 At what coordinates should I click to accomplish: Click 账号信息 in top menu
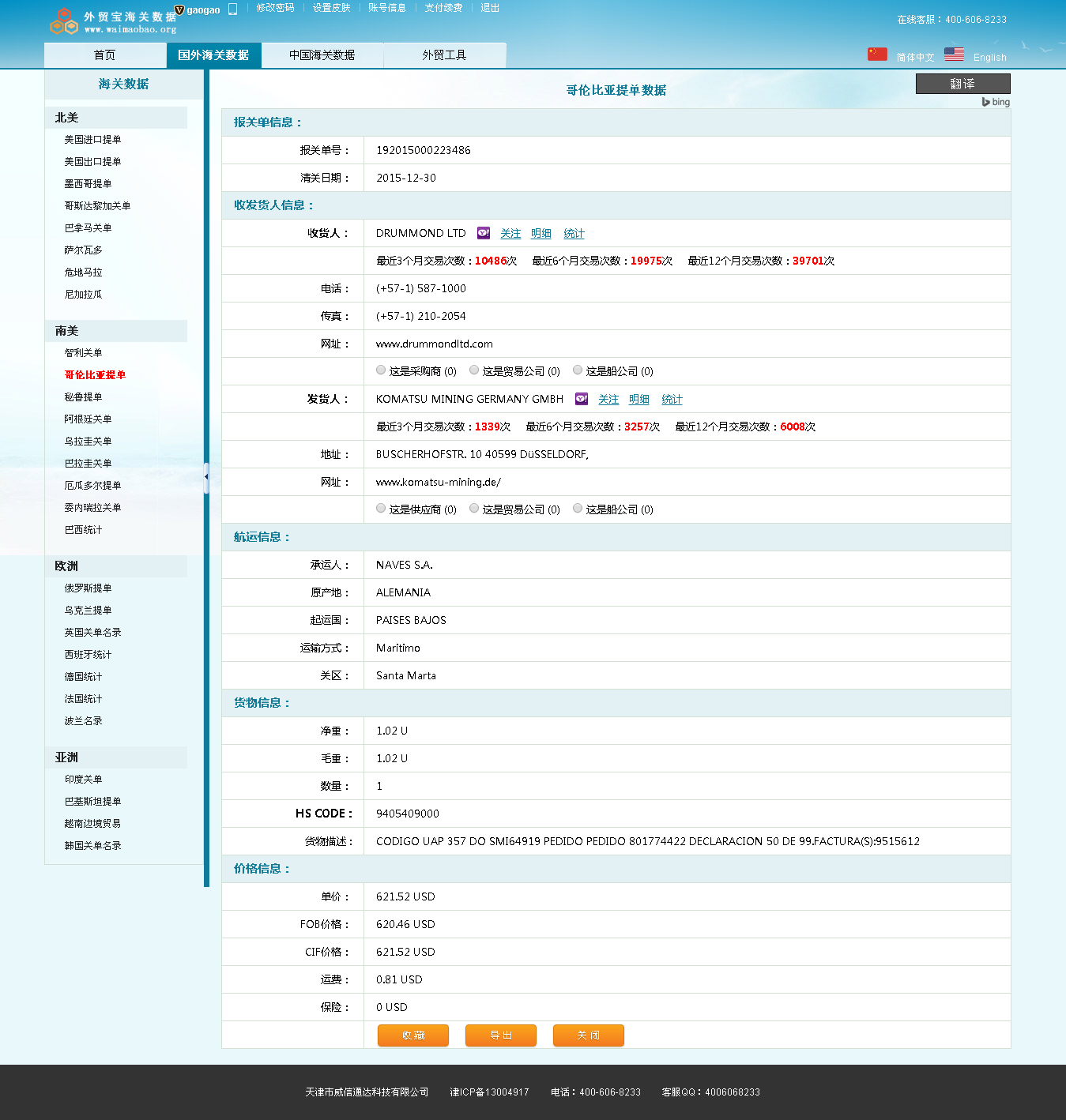pos(387,8)
